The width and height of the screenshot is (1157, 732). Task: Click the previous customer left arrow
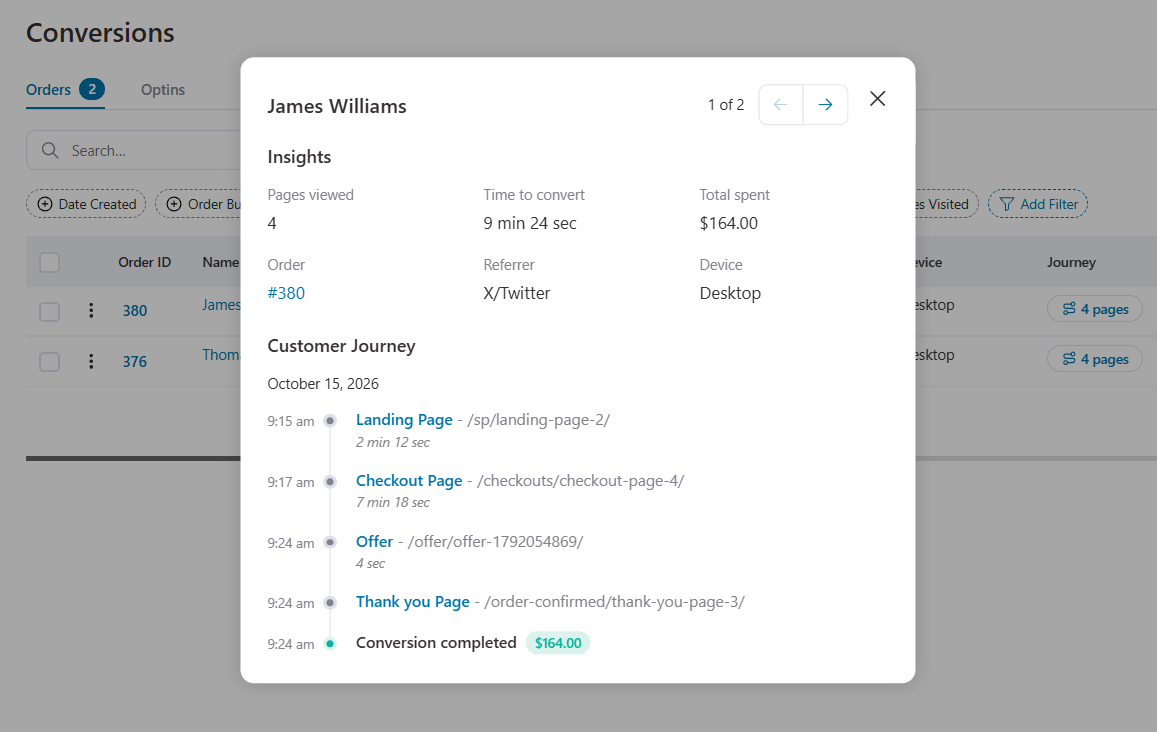(781, 105)
